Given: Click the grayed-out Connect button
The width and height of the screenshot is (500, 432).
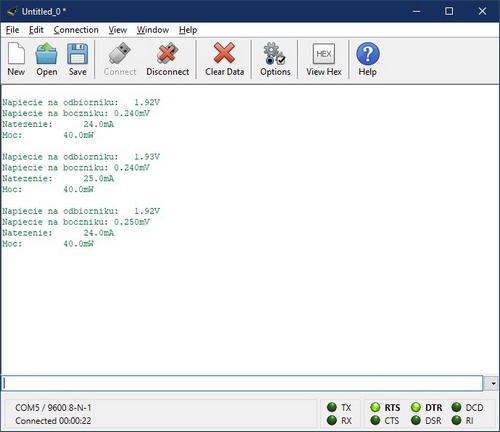Looking at the screenshot, I should 120,59.
